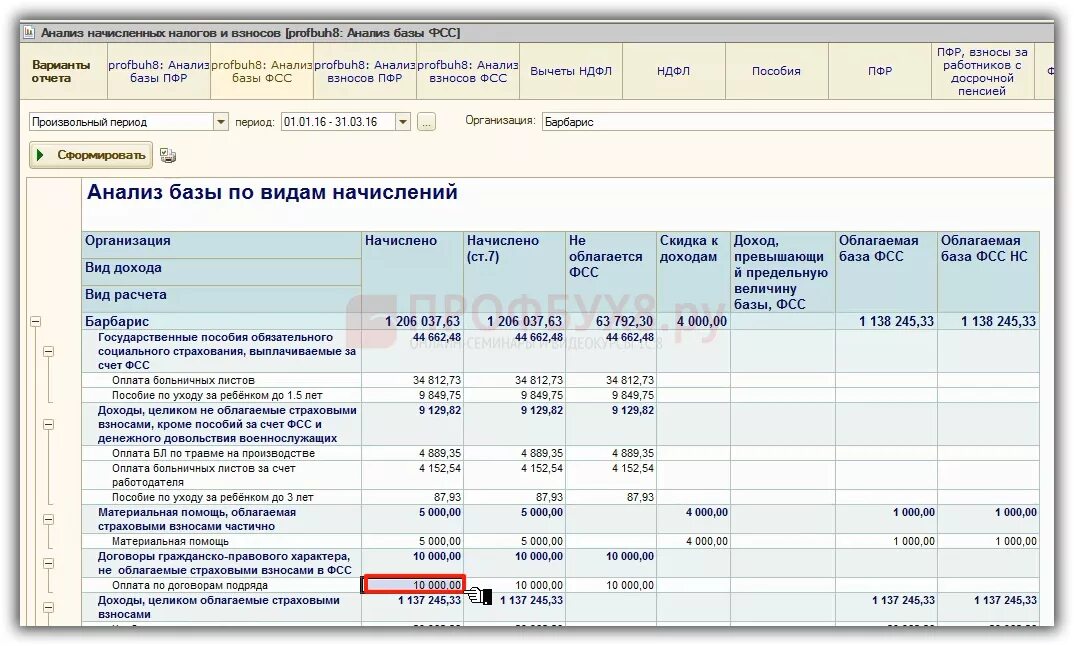Click the Вид дохода header label
The image size is (1074, 646).
coord(123,268)
